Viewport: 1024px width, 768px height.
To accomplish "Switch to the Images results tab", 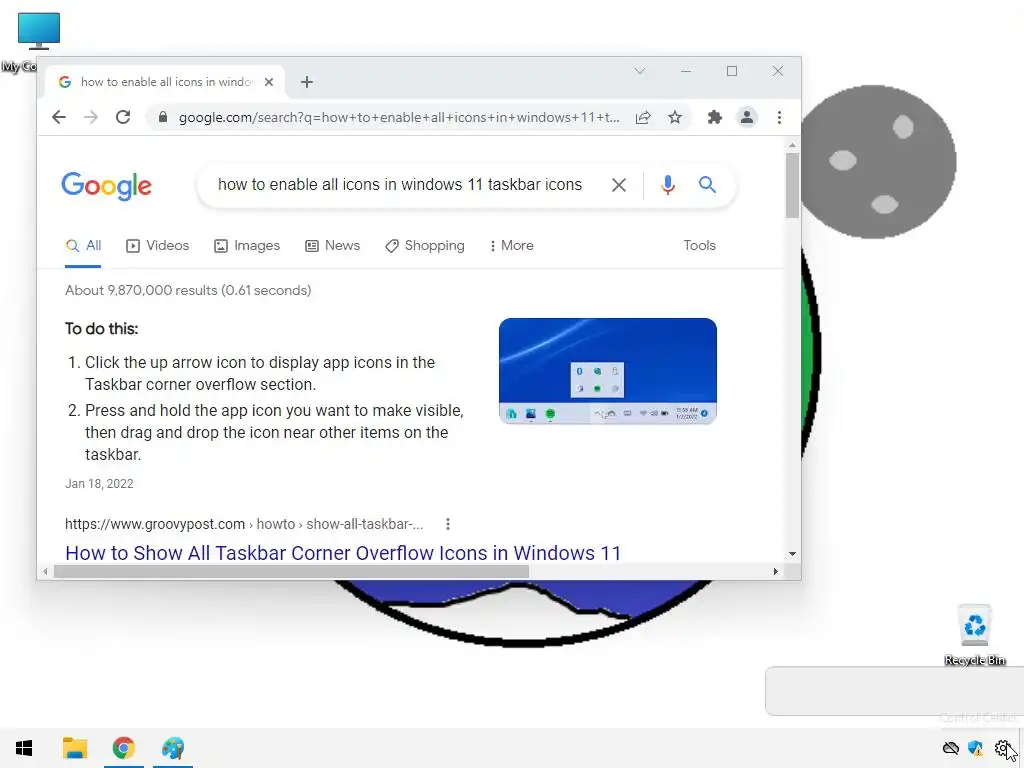I will pyautogui.click(x=247, y=246).
